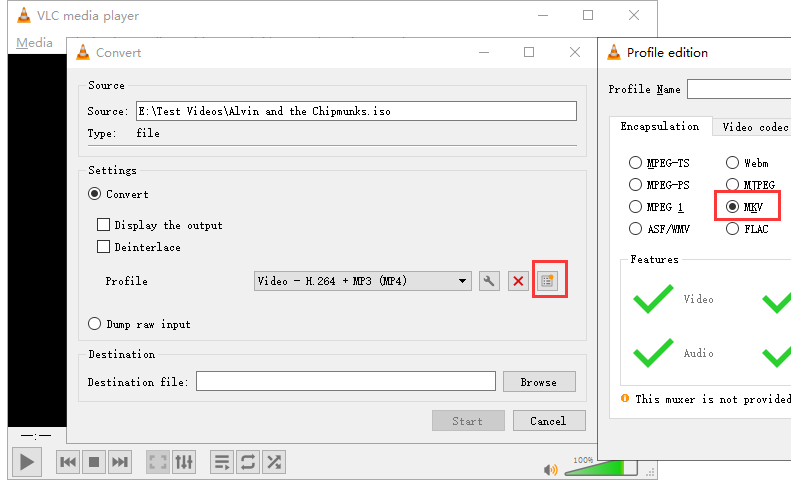Open extended settings equalizer icon
Screen dimensions: 791x487
(x=184, y=462)
